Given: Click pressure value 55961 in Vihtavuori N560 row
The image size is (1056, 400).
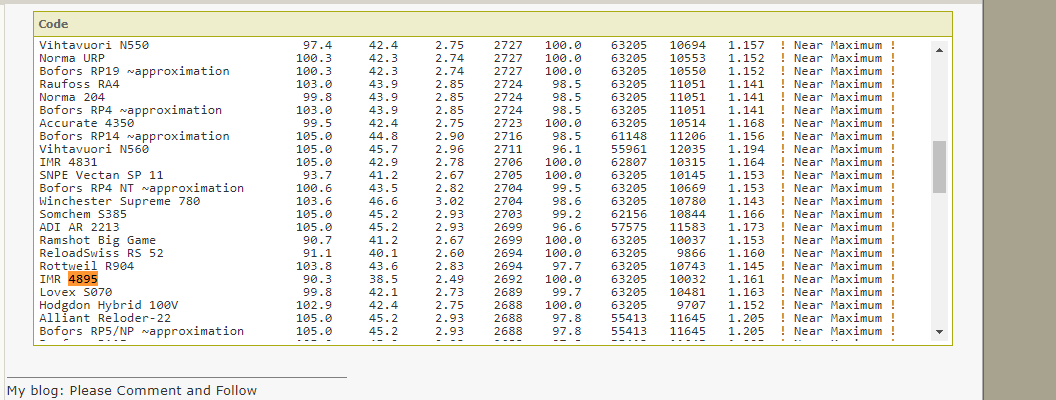Looking at the screenshot, I should tap(629, 149).
